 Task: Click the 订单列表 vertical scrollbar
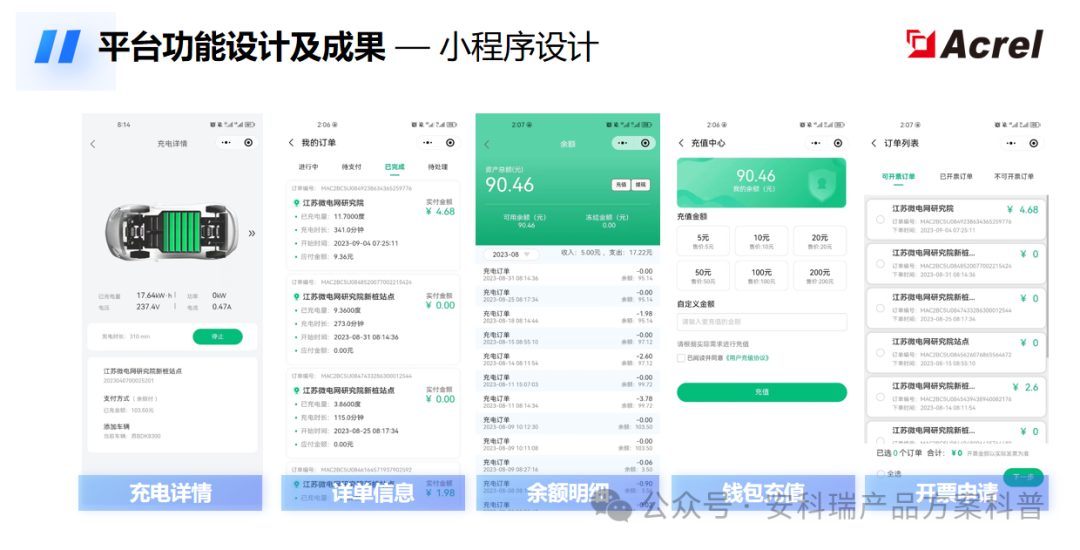click(x=1048, y=275)
